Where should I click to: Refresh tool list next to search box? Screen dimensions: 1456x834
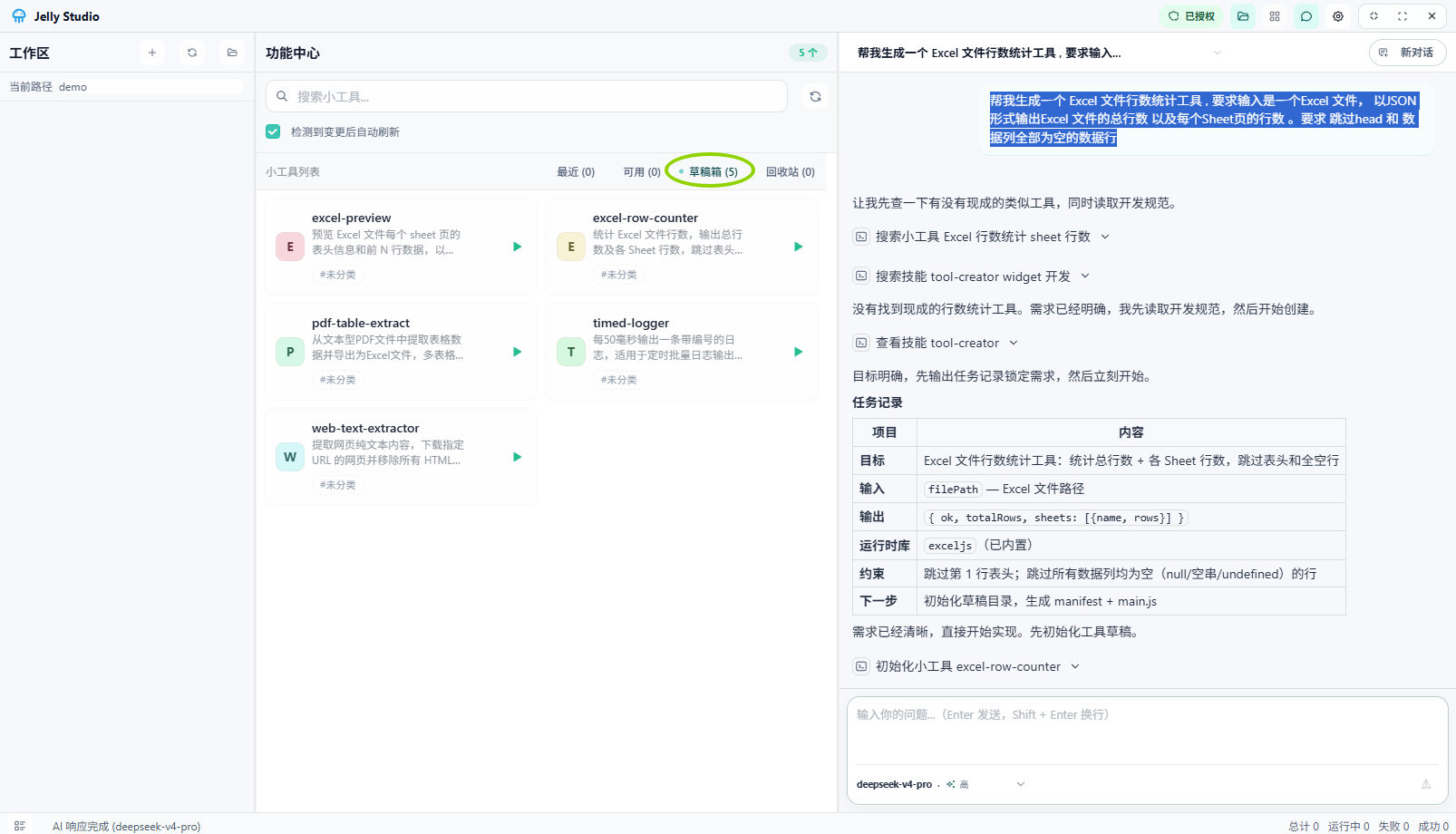point(815,96)
